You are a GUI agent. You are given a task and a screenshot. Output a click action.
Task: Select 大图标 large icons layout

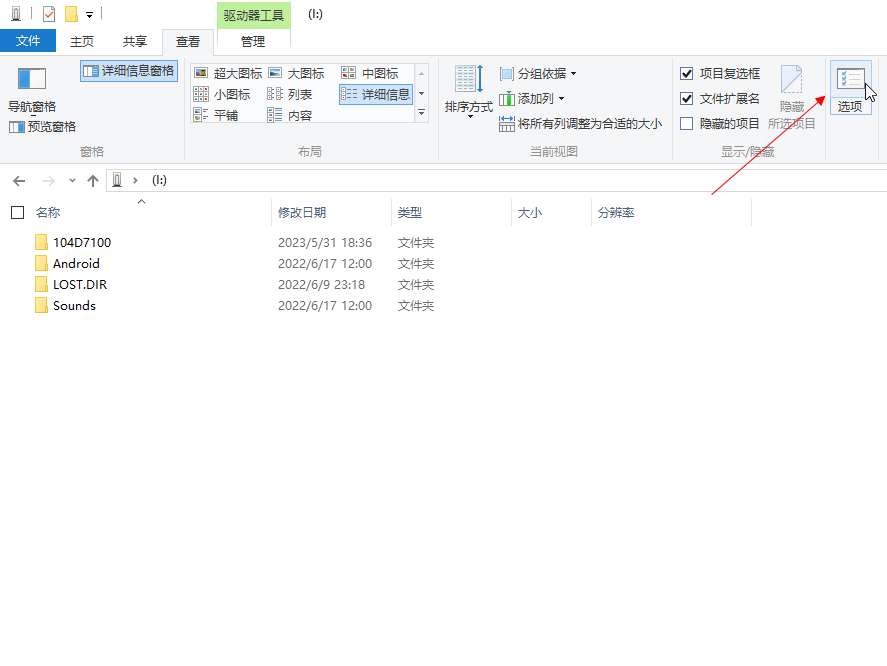click(x=296, y=73)
